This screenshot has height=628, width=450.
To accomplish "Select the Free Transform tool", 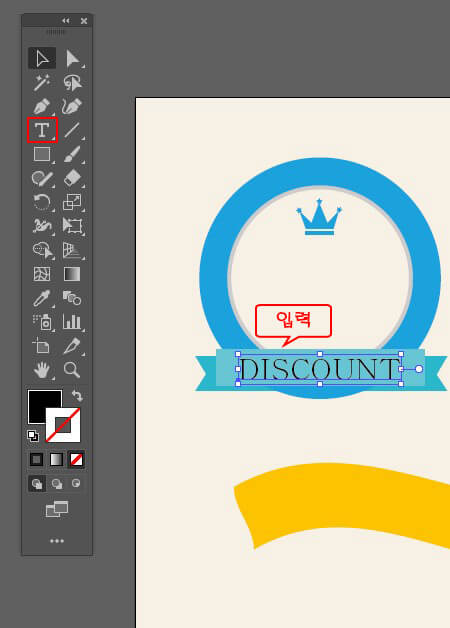I will click(x=72, y=226).
